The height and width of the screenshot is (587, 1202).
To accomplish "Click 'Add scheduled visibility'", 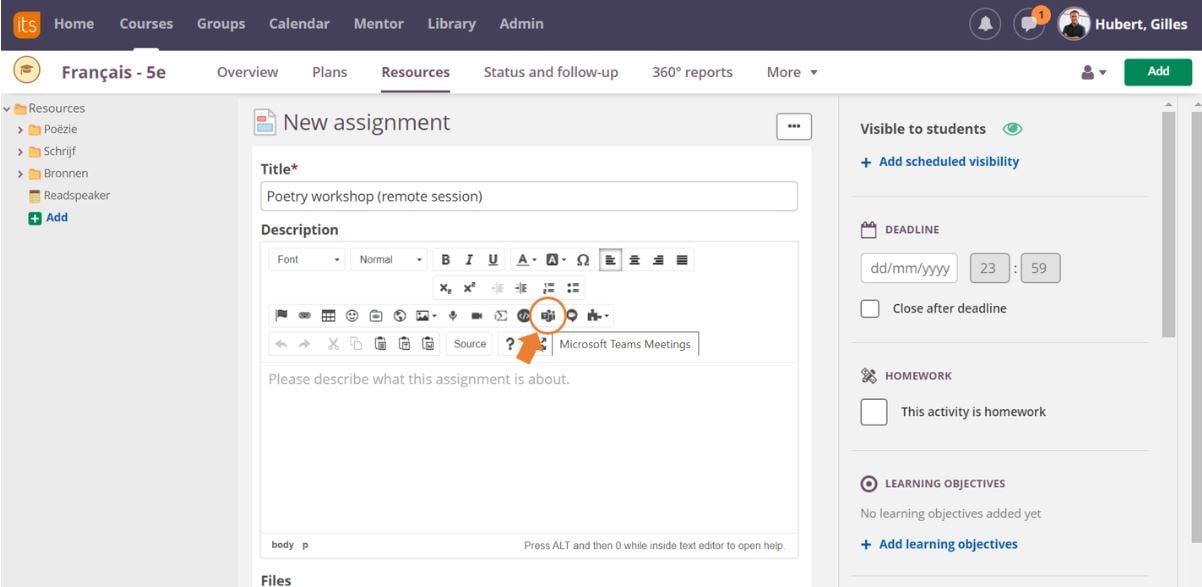I will (946, 161).
